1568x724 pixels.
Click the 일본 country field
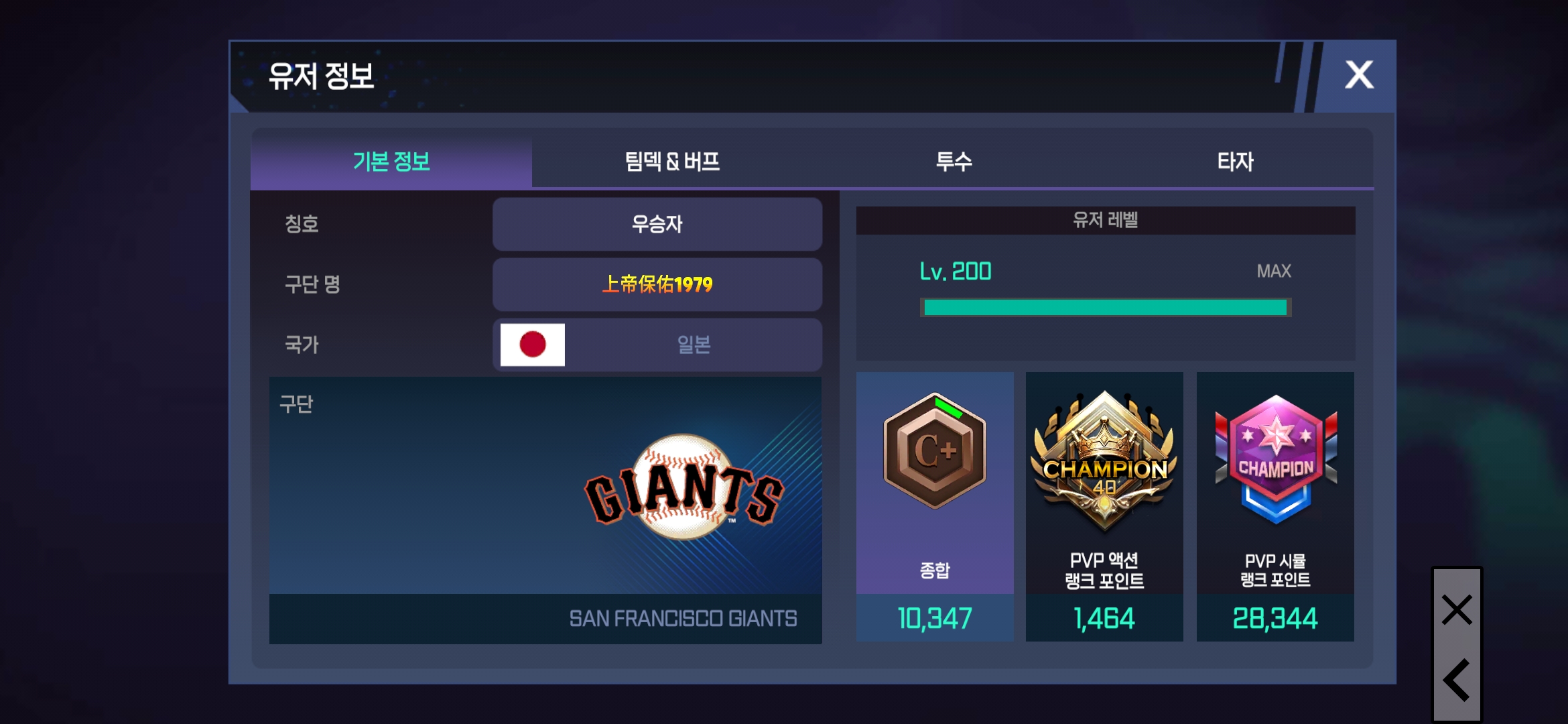(x=657, y=345)
